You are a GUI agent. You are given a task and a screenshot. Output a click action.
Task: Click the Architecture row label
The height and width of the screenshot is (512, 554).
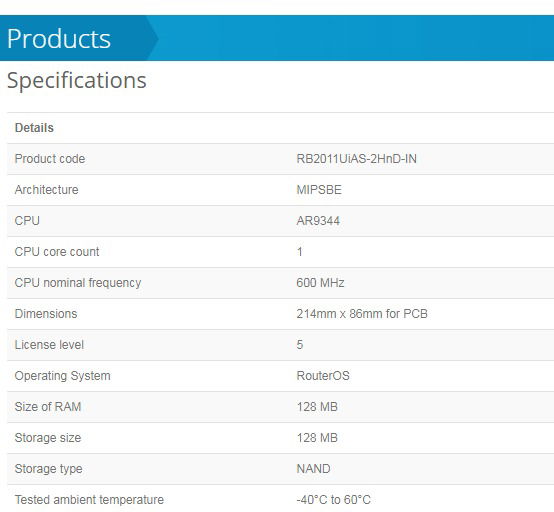(x=46, y=190)
